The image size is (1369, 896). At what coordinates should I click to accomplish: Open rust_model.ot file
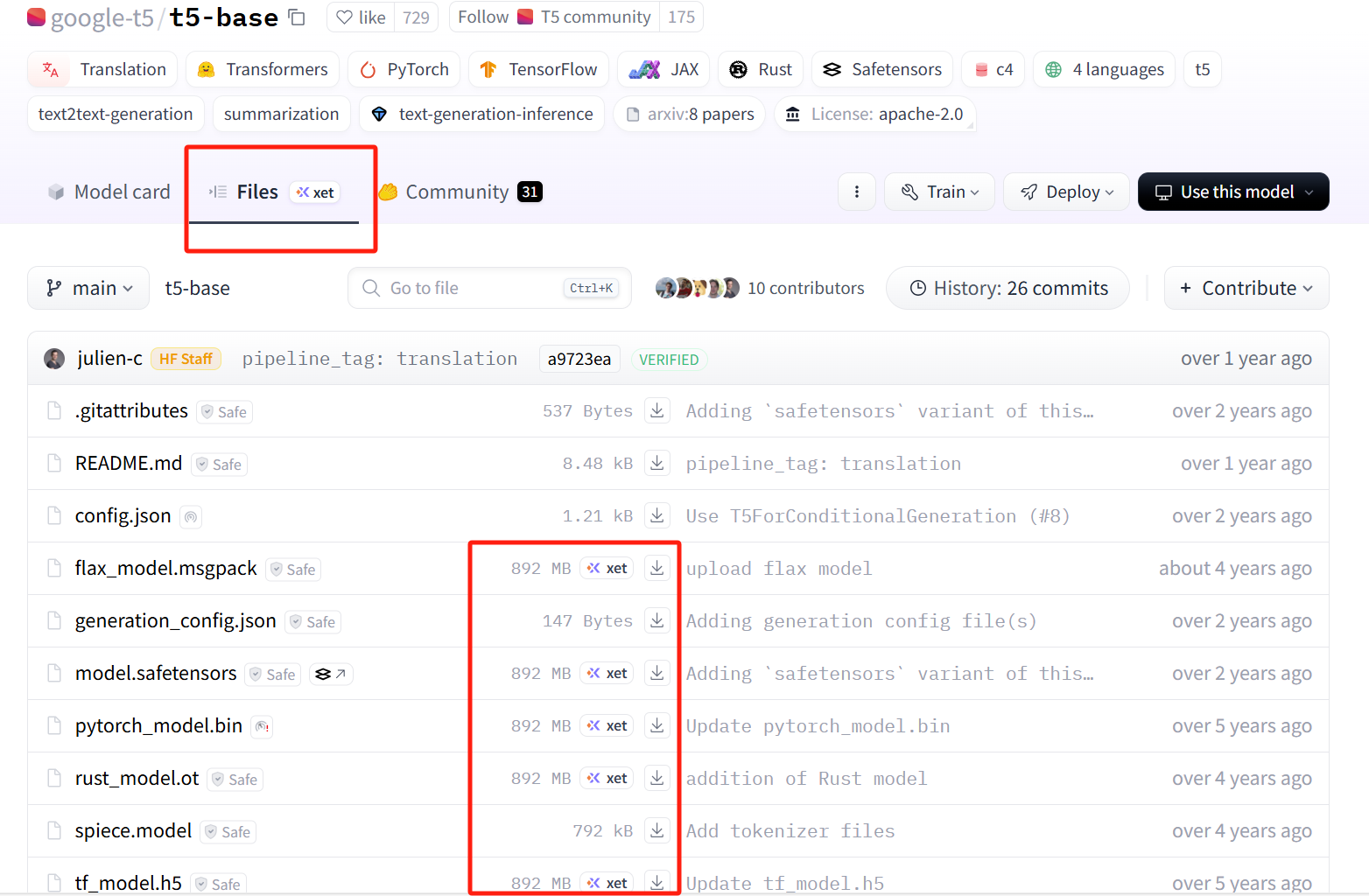coord(137,778)
